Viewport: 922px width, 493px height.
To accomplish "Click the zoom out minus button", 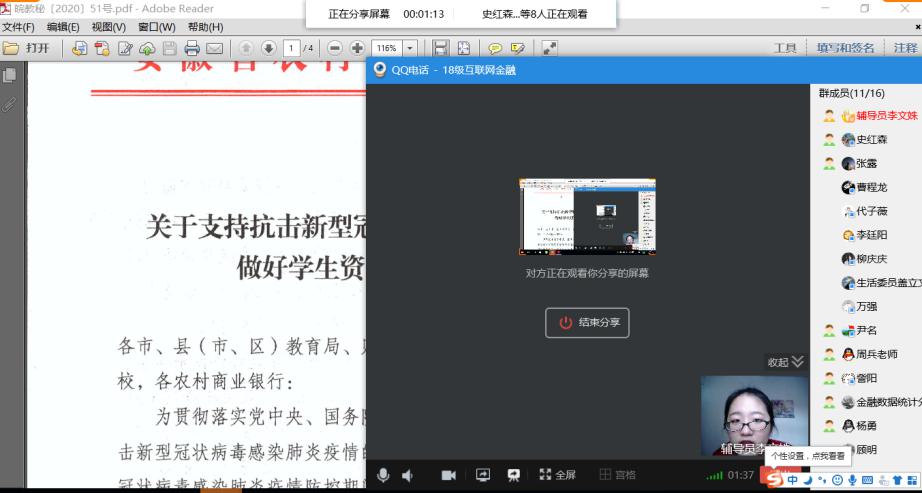I will click(335, 48).
